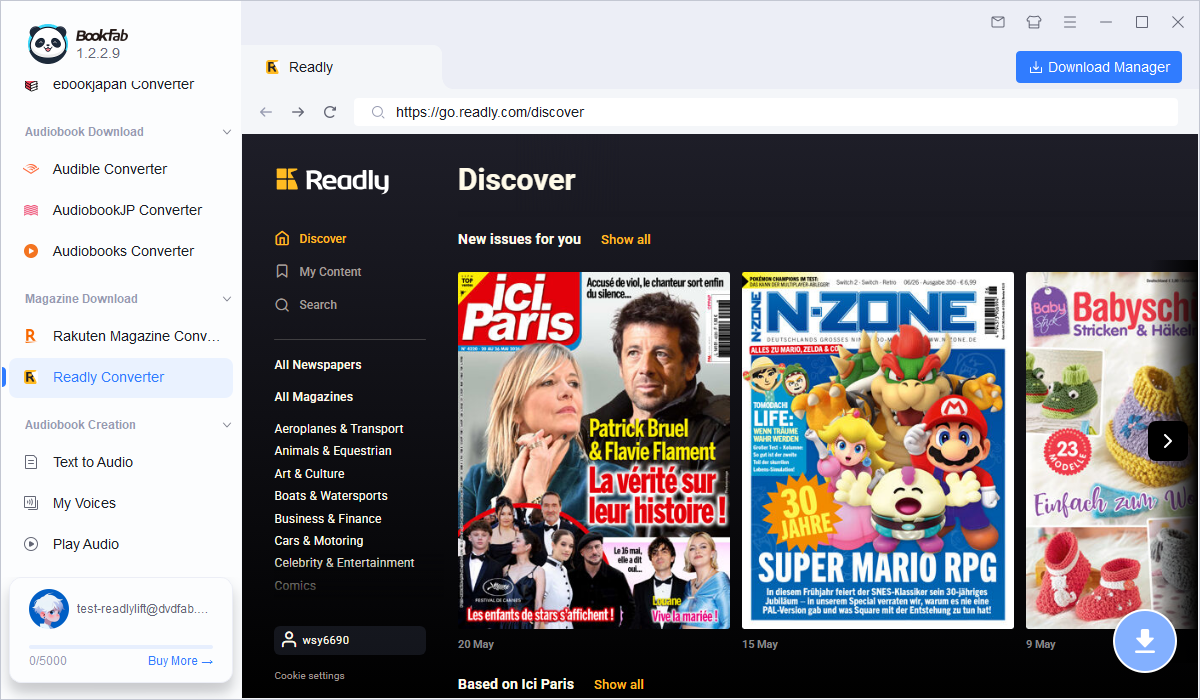The height and width of the screenshot is (700, 1200).
Task: Collapse the Audiobook Download section chevron
Action: pos(226,132)
